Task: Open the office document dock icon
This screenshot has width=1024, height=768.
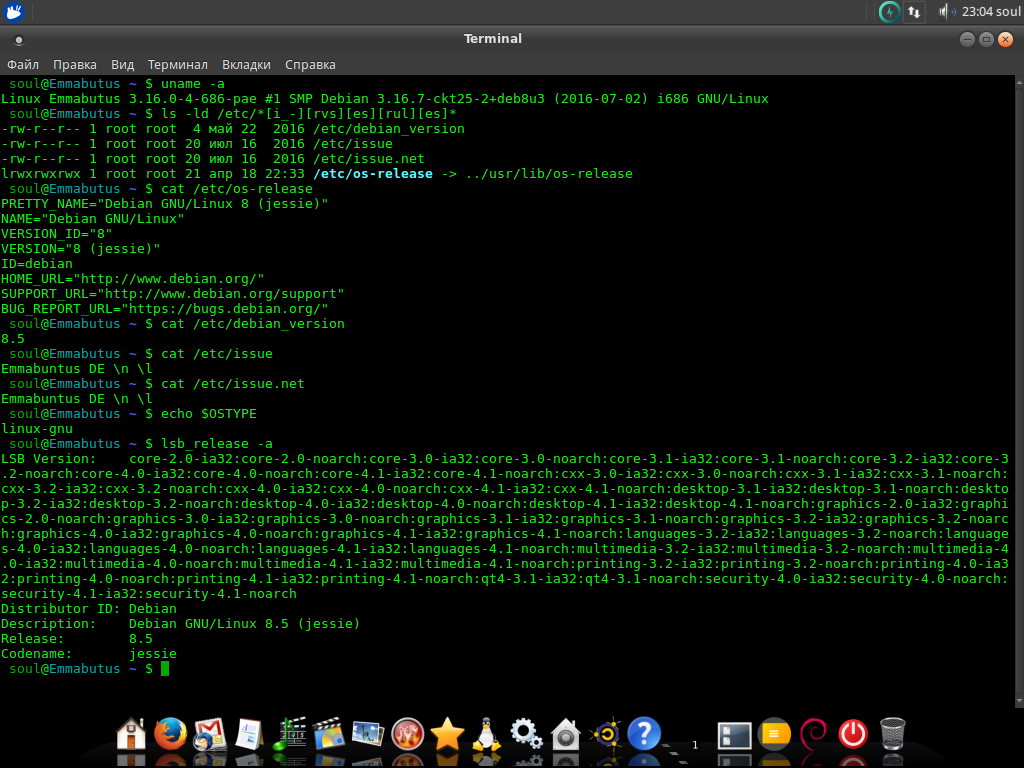Action: click(249, 734)
